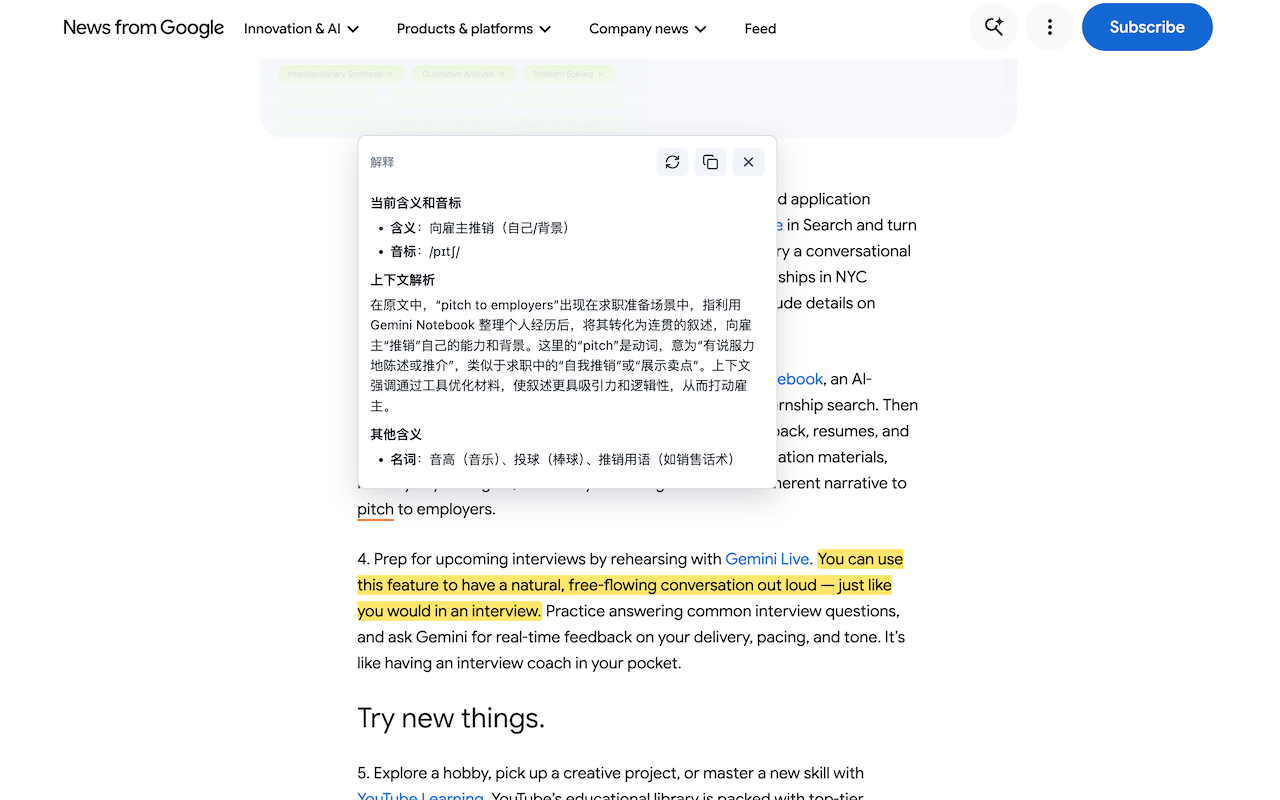The height and width of the screenshot is (800, 1280).
Task: Click the heading "上下文解析"
Action: pyautogui.click(x=403, y=280)
